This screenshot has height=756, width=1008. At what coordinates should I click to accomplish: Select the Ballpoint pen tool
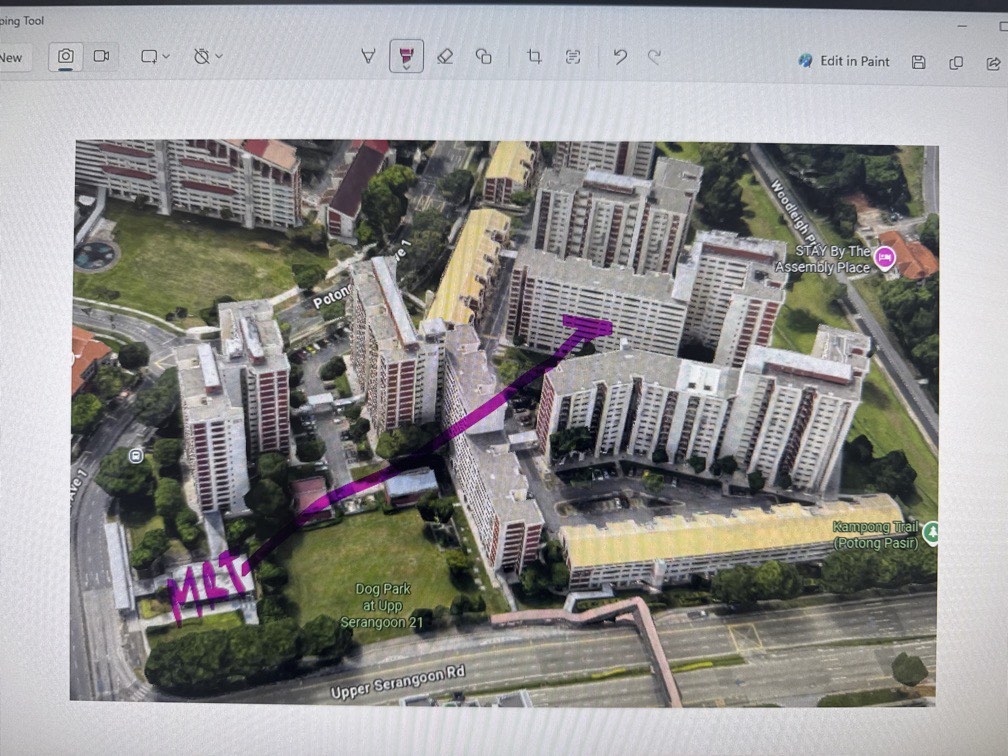pos(368,57)
